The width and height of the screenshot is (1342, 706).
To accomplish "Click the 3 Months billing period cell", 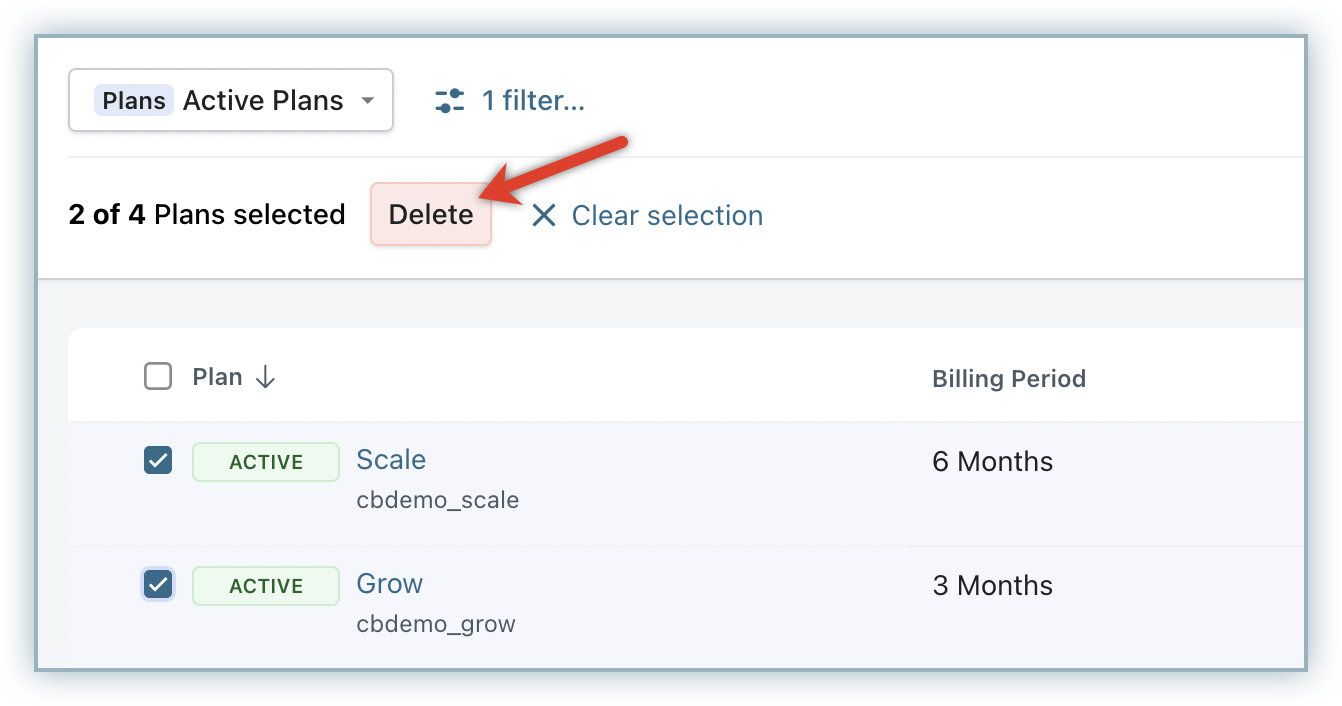I will tap(993, 586).
